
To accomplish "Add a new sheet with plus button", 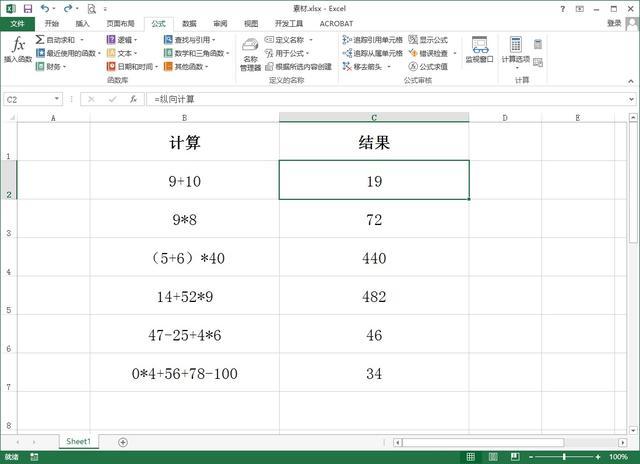I will coord(123,442).
